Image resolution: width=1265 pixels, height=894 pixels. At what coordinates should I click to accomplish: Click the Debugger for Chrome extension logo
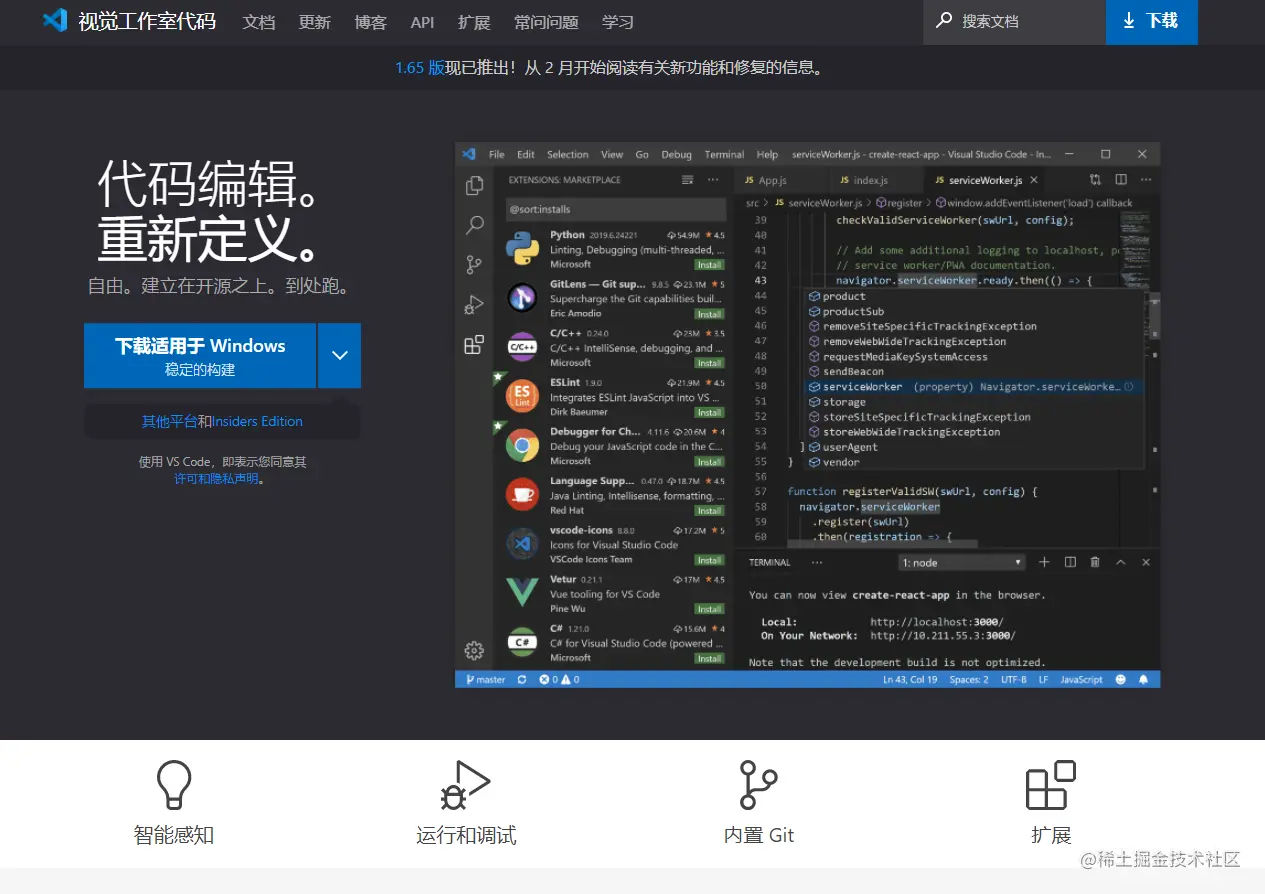(522, 446)
